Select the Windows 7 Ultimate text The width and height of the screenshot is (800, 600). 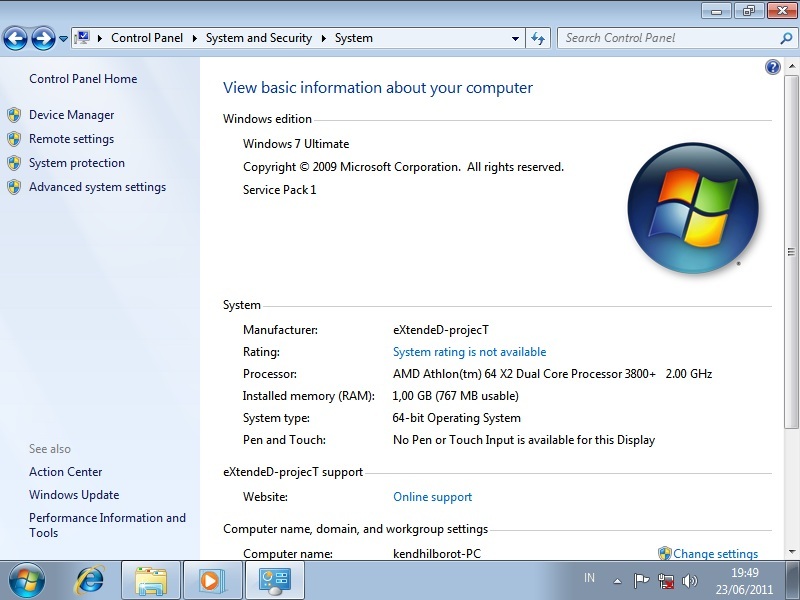coord(296,144)
